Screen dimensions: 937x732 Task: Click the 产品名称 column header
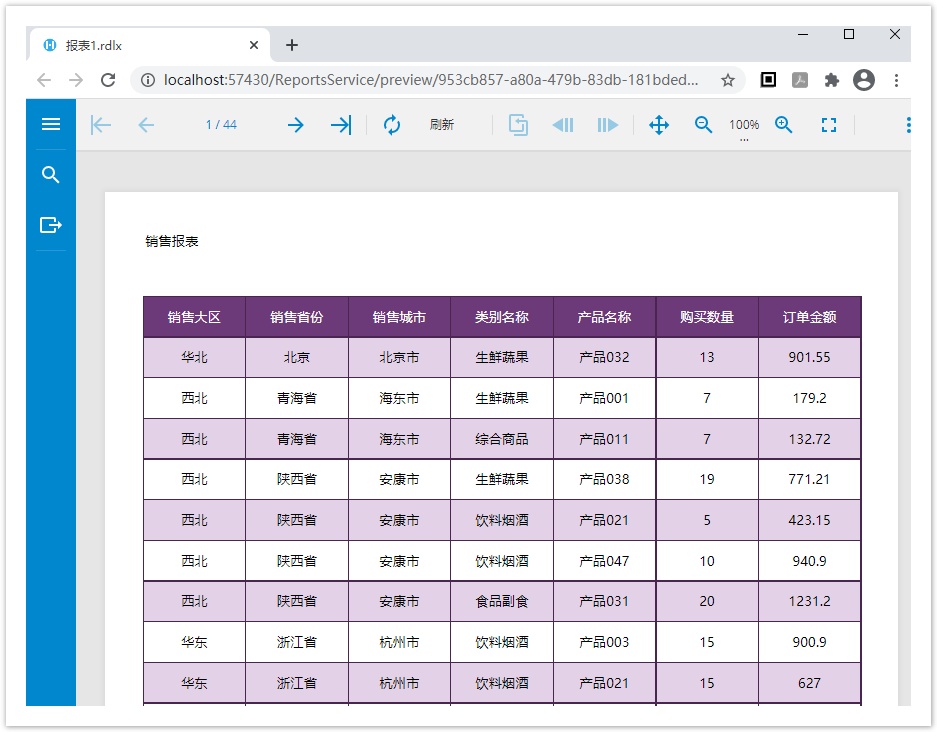point(604,317)
